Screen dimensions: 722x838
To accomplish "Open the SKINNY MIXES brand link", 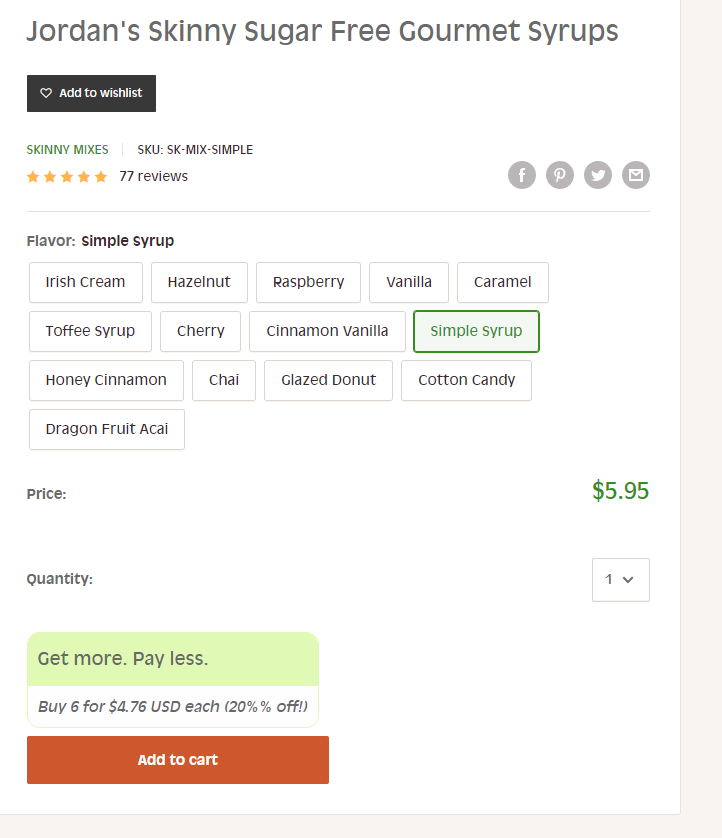I will 67,150.
